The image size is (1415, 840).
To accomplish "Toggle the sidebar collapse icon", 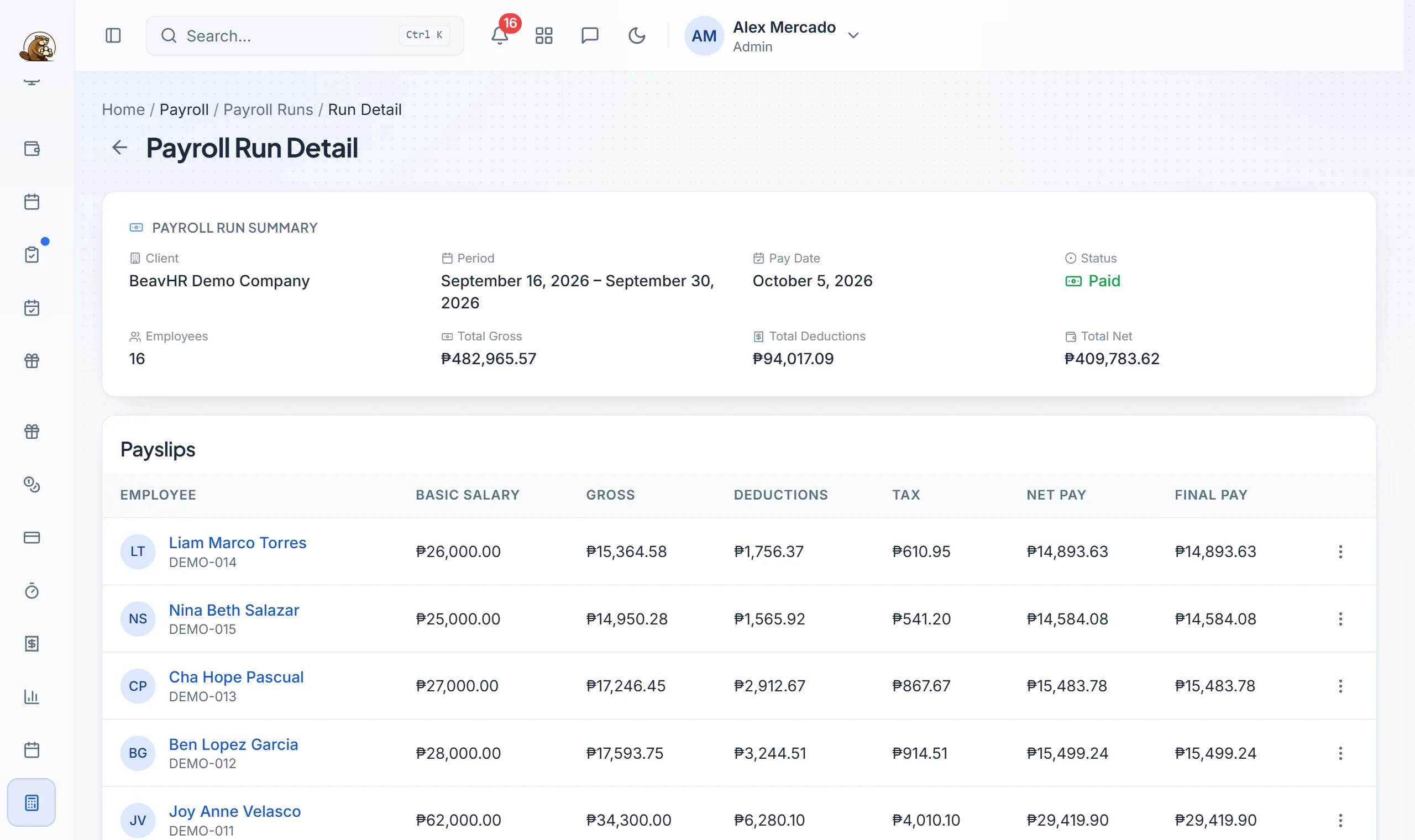I will pos(113,36).
